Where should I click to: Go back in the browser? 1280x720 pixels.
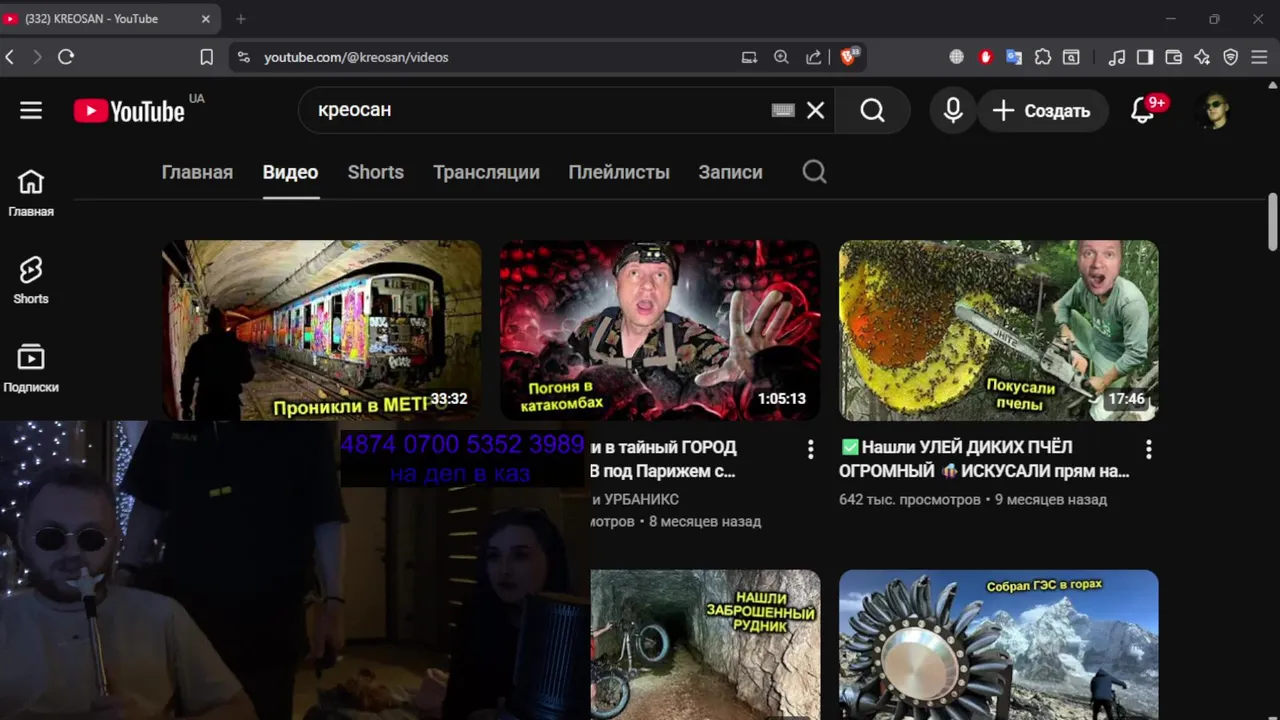[10, 57]
